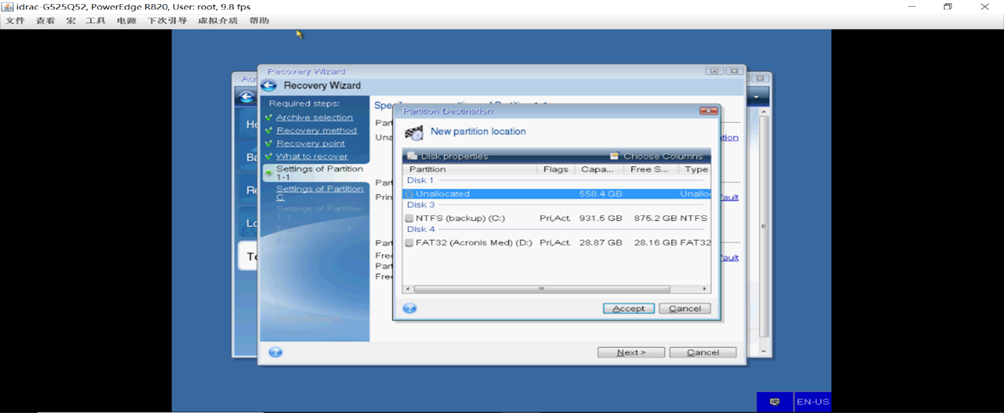The image size is (1004, 413).
Task: Click the 558.4 GB capacity value
Action: 601,194
